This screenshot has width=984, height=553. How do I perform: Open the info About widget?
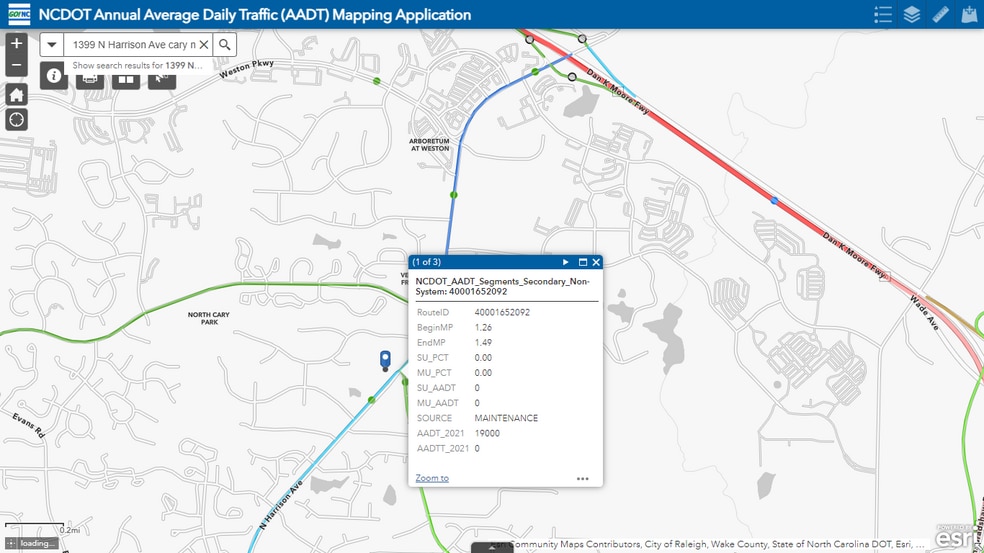(54, 76)
